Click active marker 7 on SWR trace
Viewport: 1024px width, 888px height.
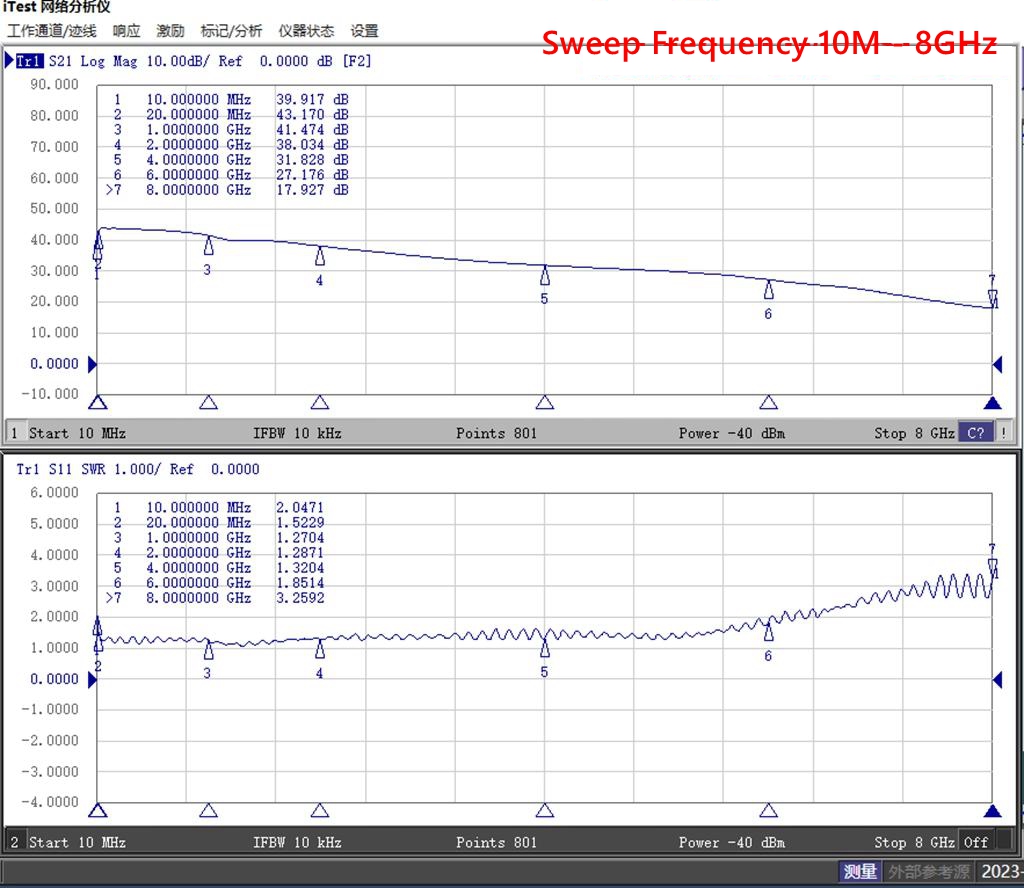992,567
